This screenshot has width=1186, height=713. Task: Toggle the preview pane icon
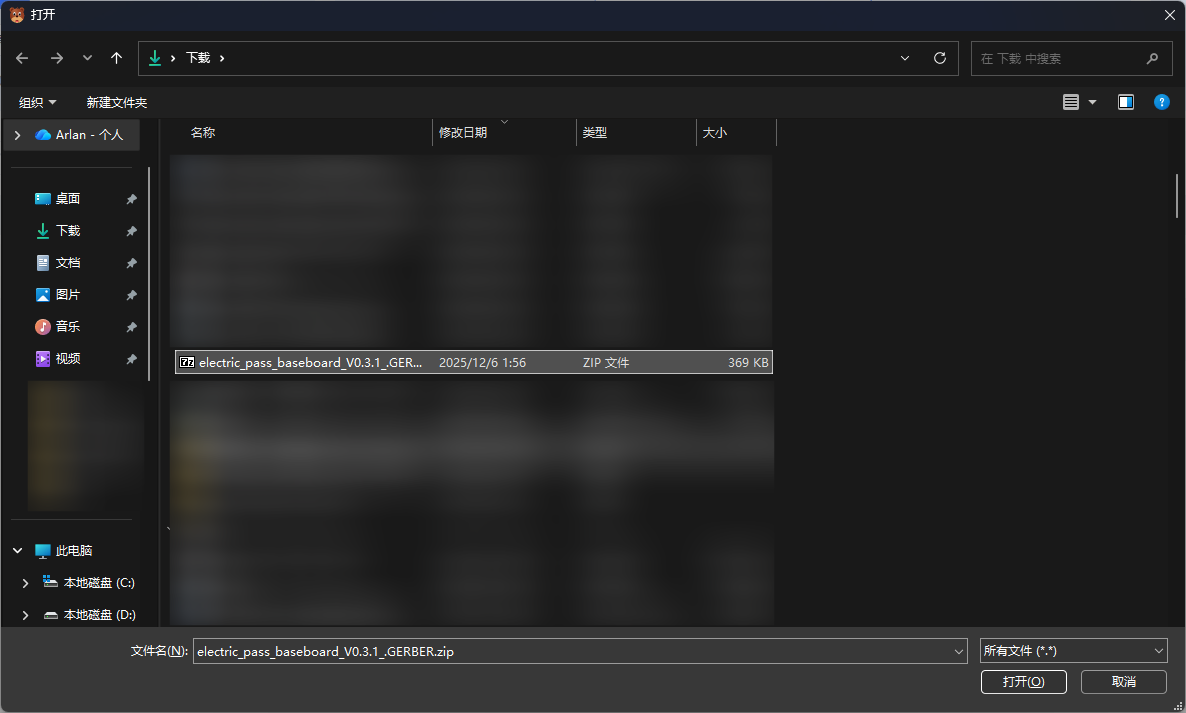1126,102
